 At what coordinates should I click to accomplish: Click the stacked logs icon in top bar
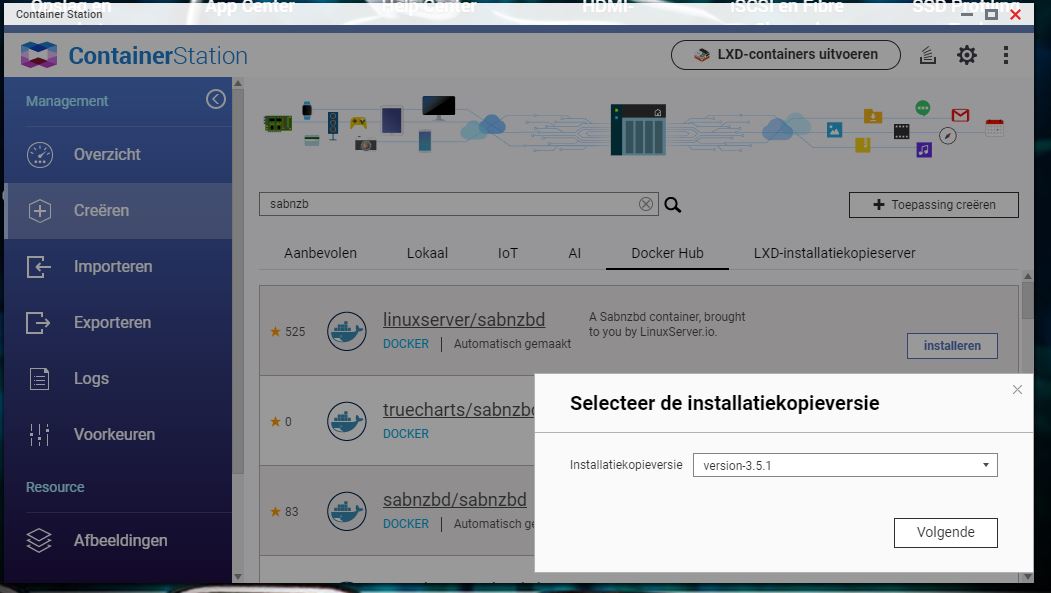click(x=927, y=55)
